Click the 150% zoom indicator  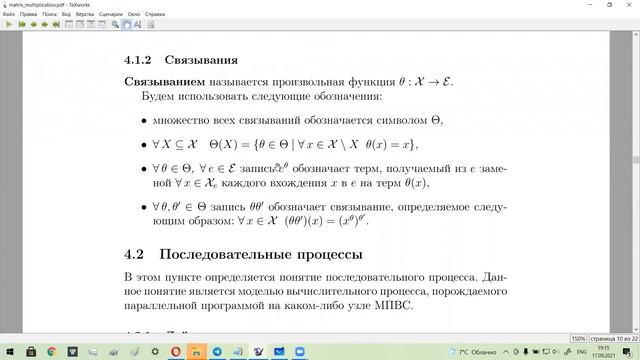pyautogui.click(x=578, y=338)
